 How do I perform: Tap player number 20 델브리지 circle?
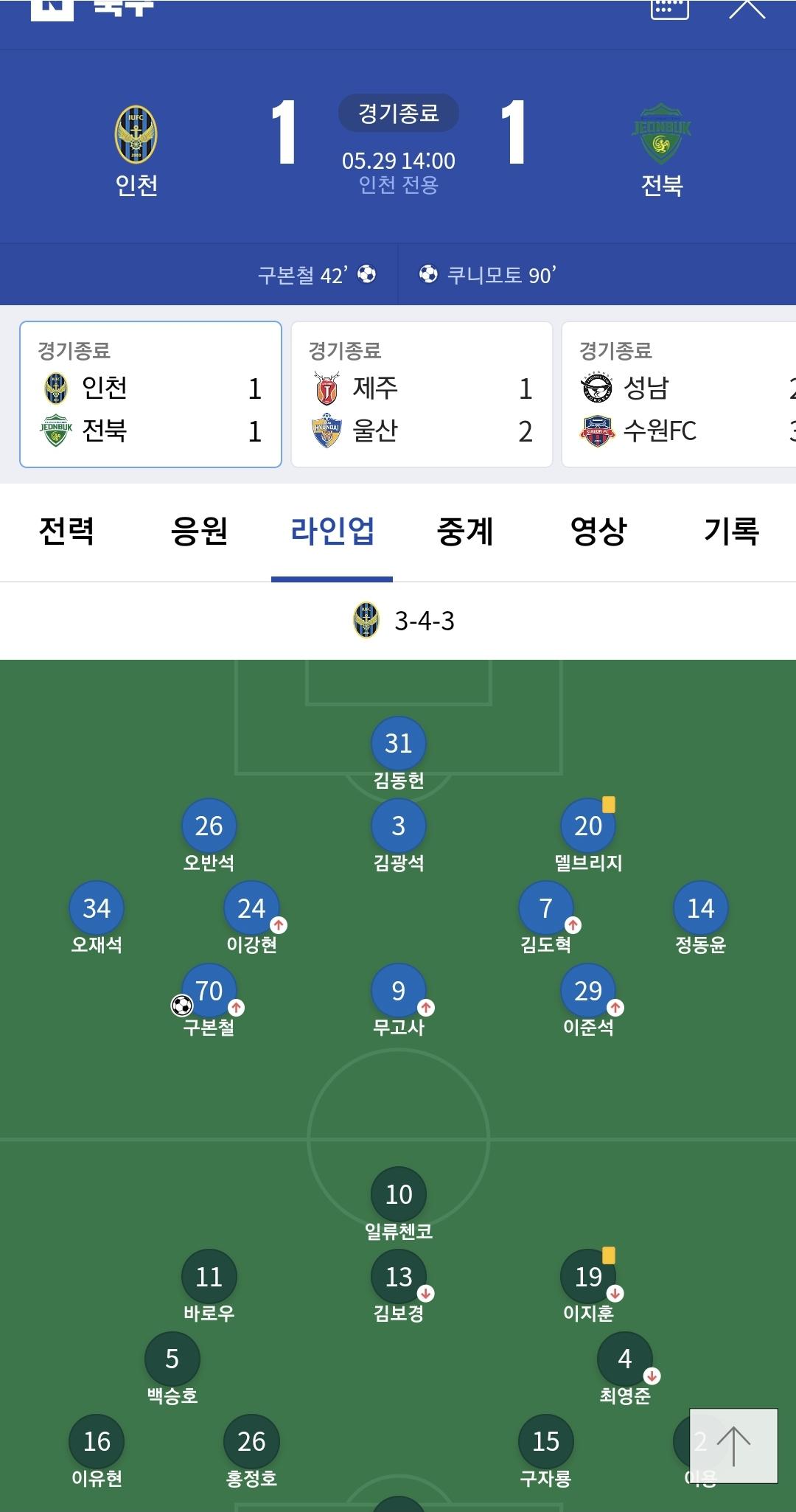click(x=588, y=826)
